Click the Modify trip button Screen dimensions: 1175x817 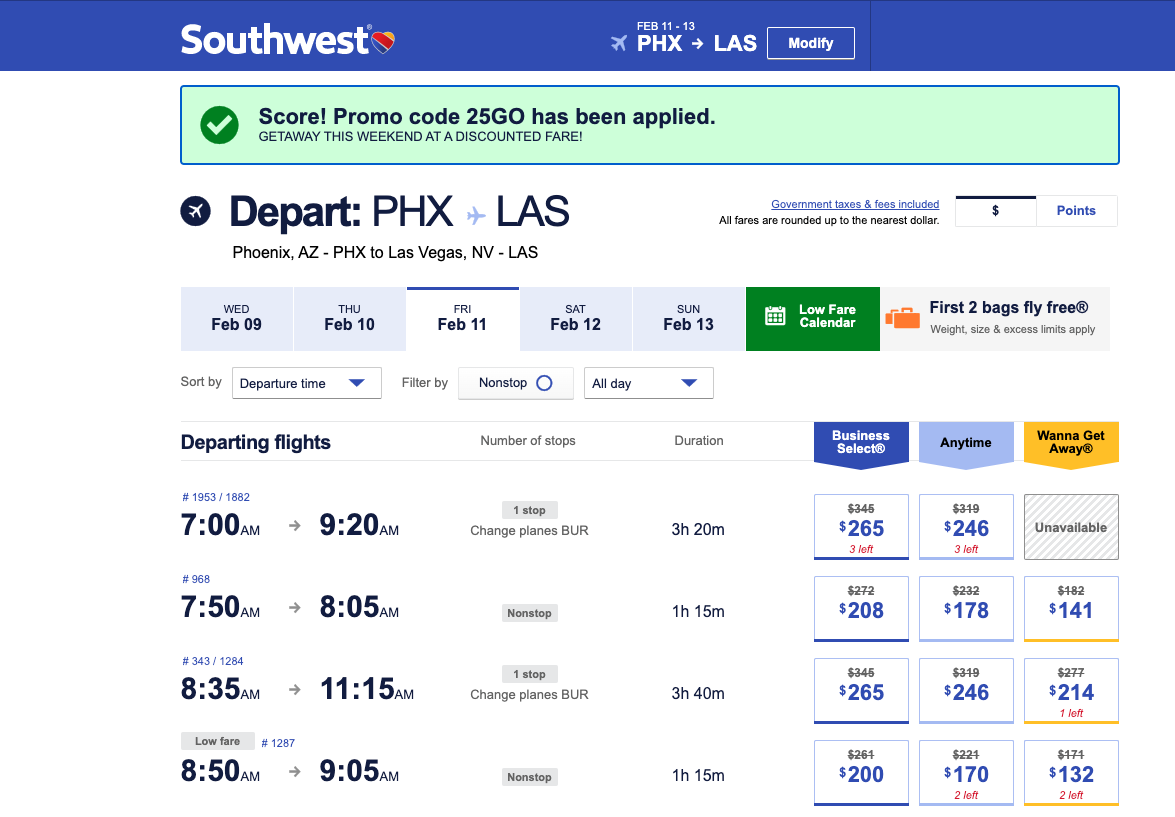point(810,43)
